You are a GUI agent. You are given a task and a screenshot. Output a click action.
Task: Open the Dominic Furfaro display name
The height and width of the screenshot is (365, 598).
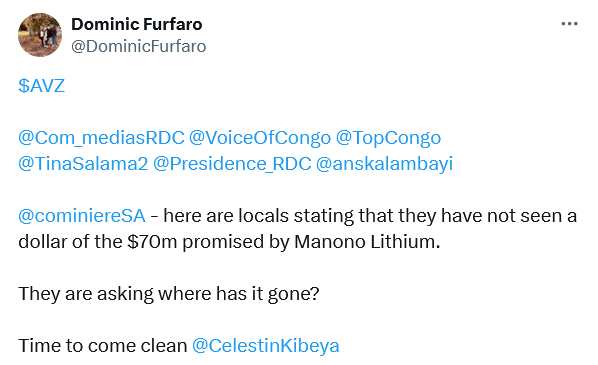click(137, 24)
